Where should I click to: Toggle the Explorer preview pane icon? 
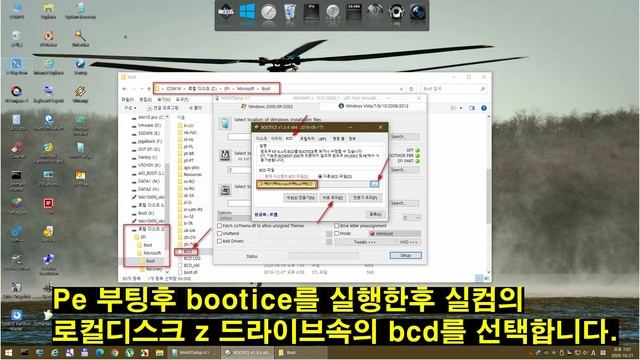pyautogui.click(x=472, y=108)
